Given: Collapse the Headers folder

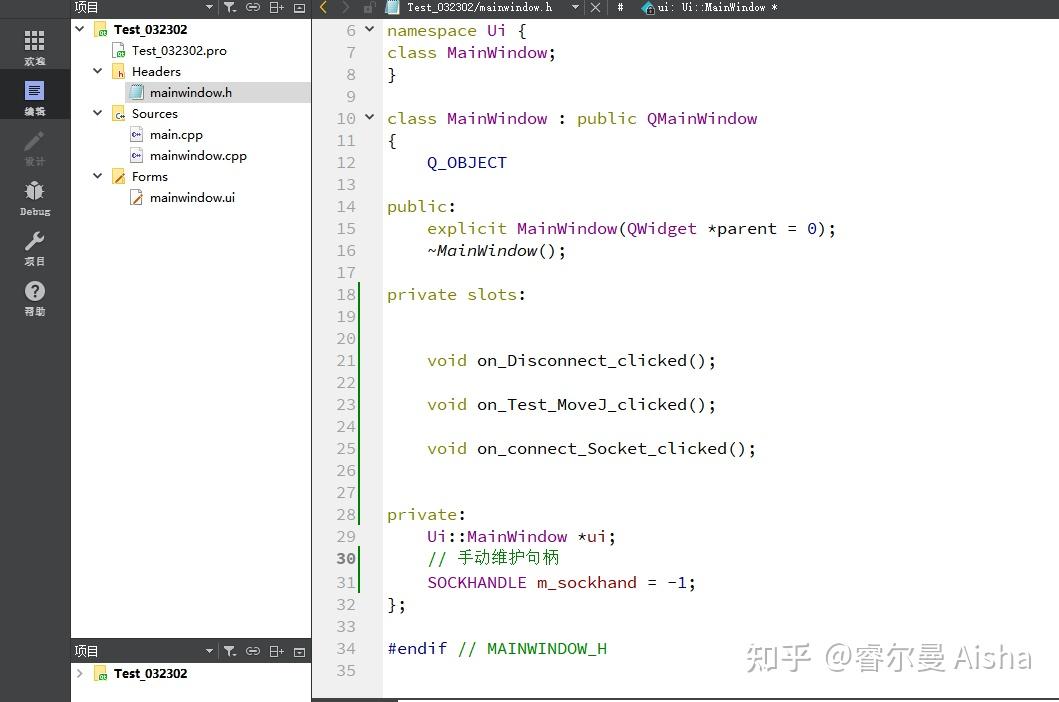Looking at the screenshot, I should pyautogui.click(x=98, y=71).
